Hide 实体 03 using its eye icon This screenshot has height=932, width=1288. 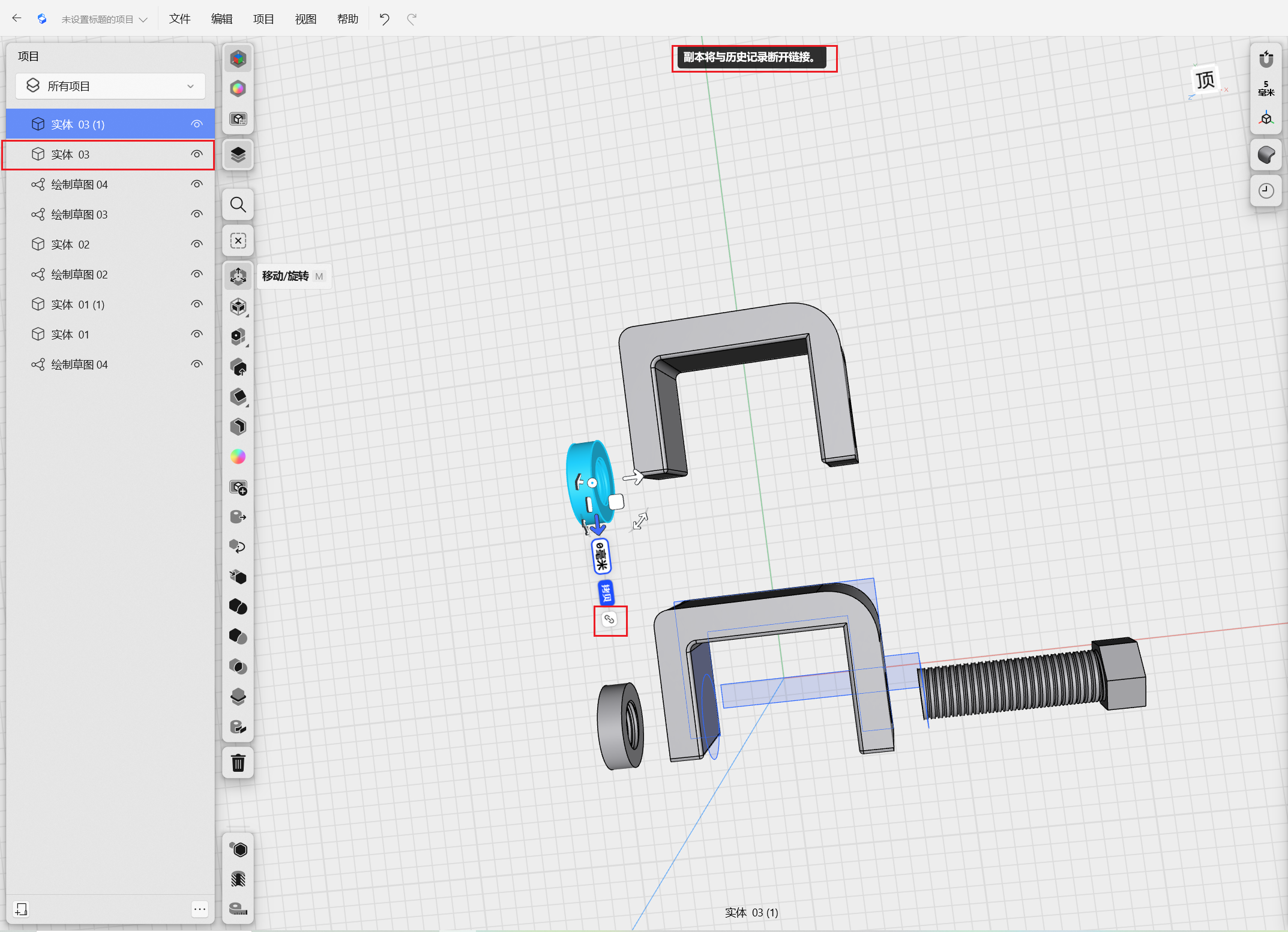pyautogui.click(x=197, y=154)
